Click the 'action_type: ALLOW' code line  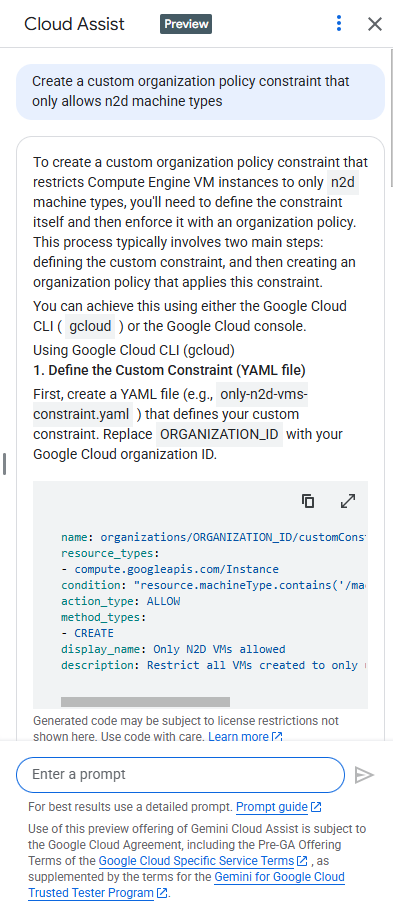(x=120, y=601)
